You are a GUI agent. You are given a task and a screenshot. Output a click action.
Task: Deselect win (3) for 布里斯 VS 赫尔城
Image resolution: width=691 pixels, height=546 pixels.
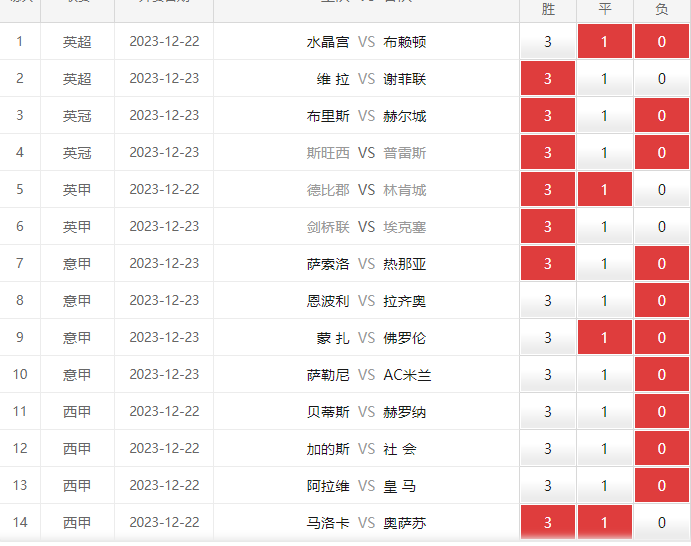pos(548,115)
